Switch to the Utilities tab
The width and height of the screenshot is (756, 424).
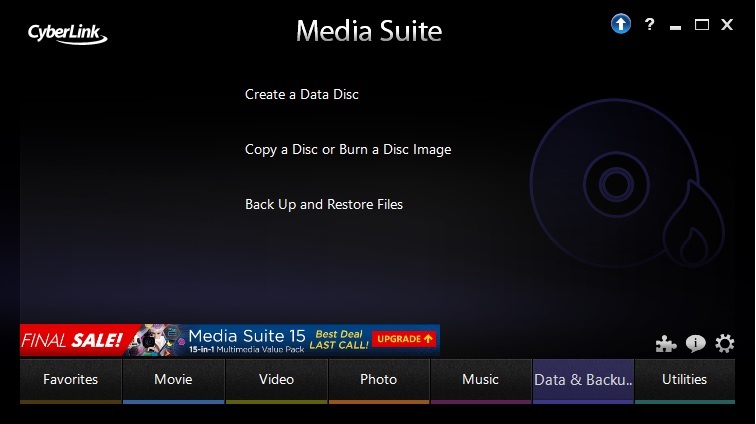[685, 380]
